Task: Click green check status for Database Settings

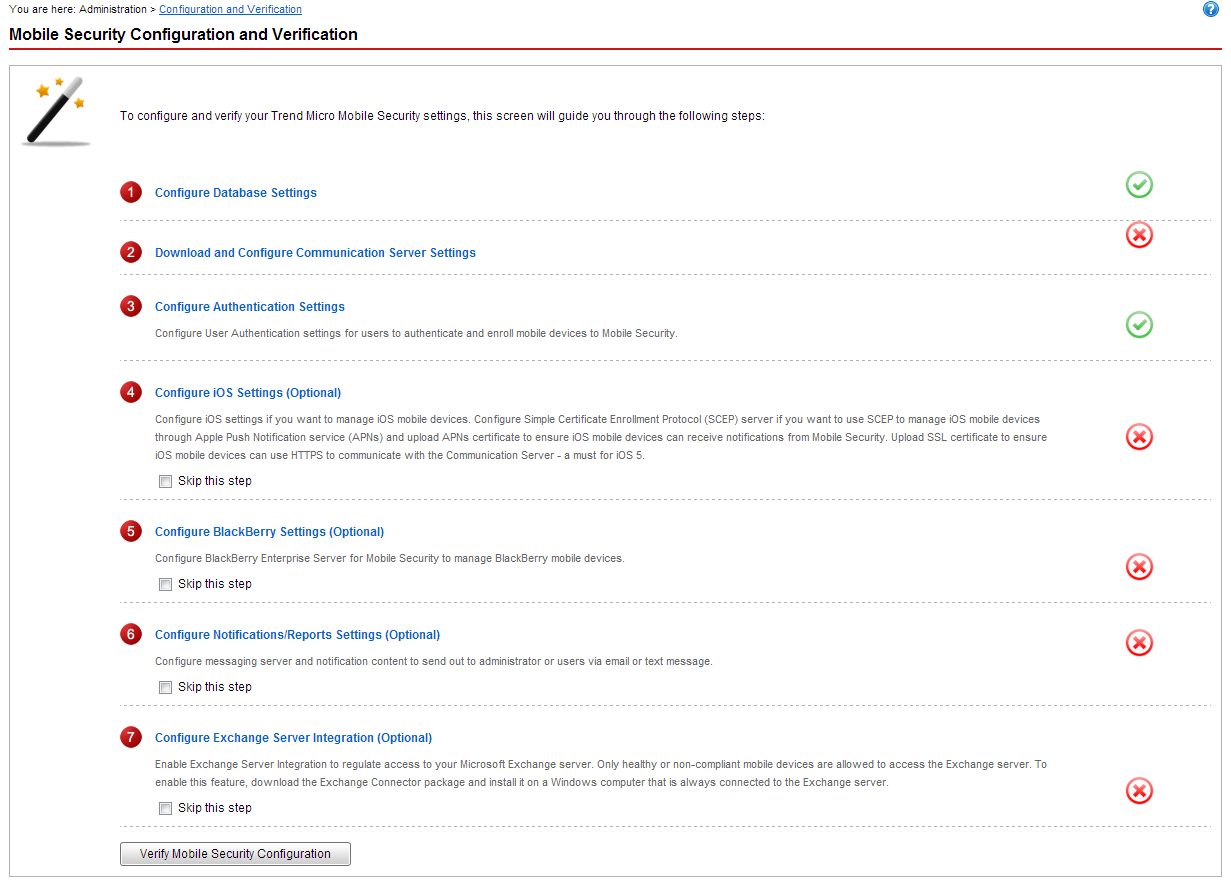Action: click(1139, 185)
